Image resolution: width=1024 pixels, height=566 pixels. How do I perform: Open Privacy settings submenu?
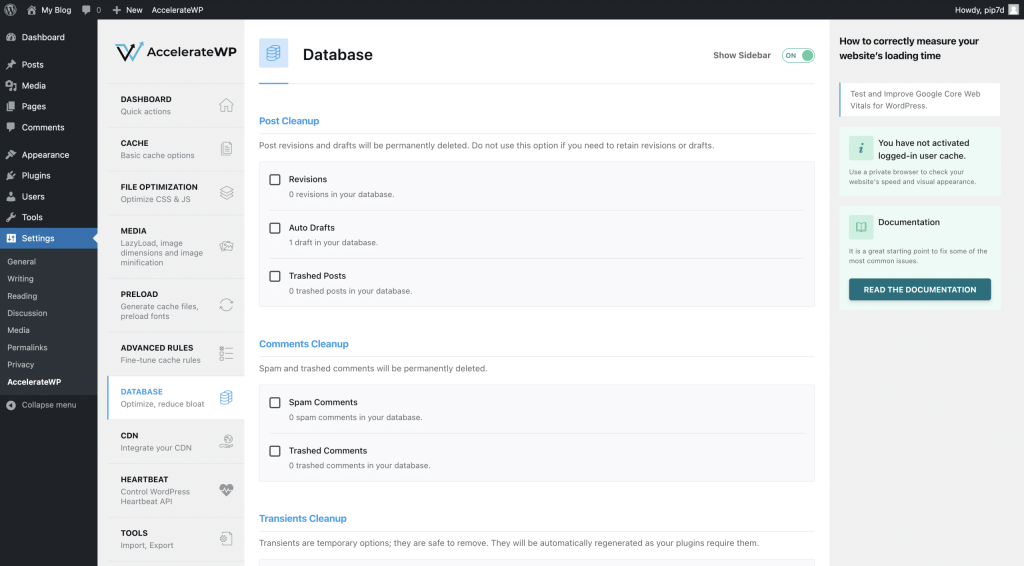(x=21, y=364)
